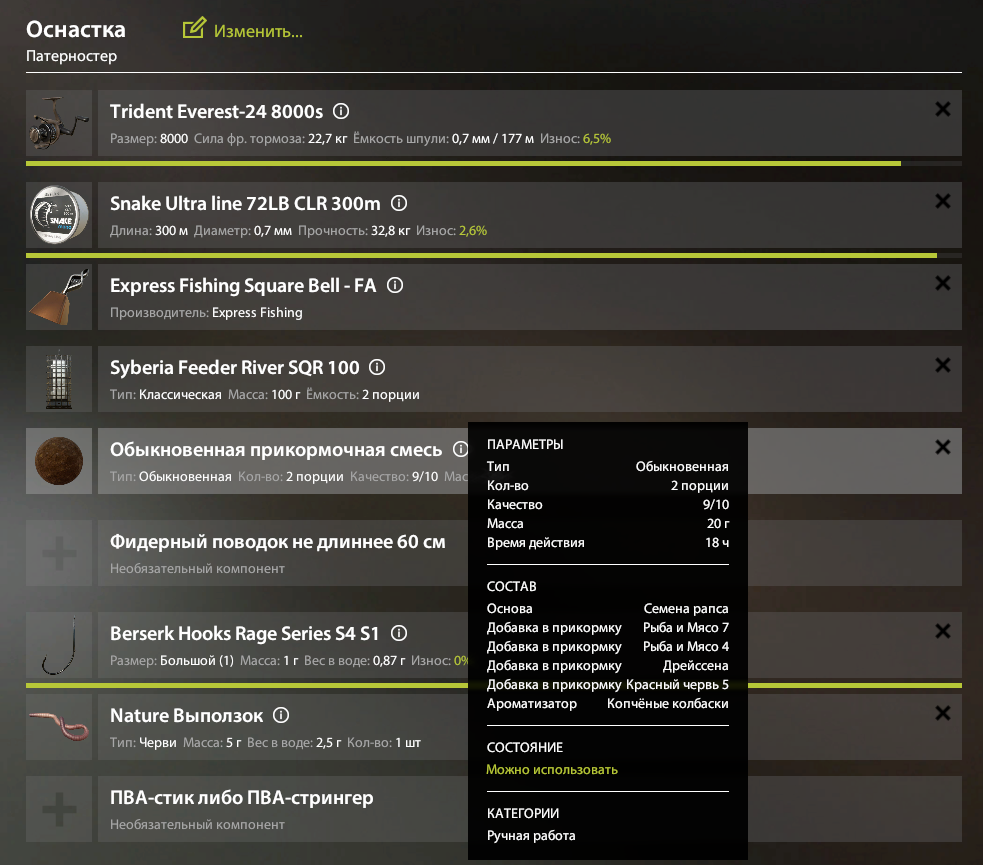
Task: Select the groundbait ball thumbnail
Action: [59, 461]
